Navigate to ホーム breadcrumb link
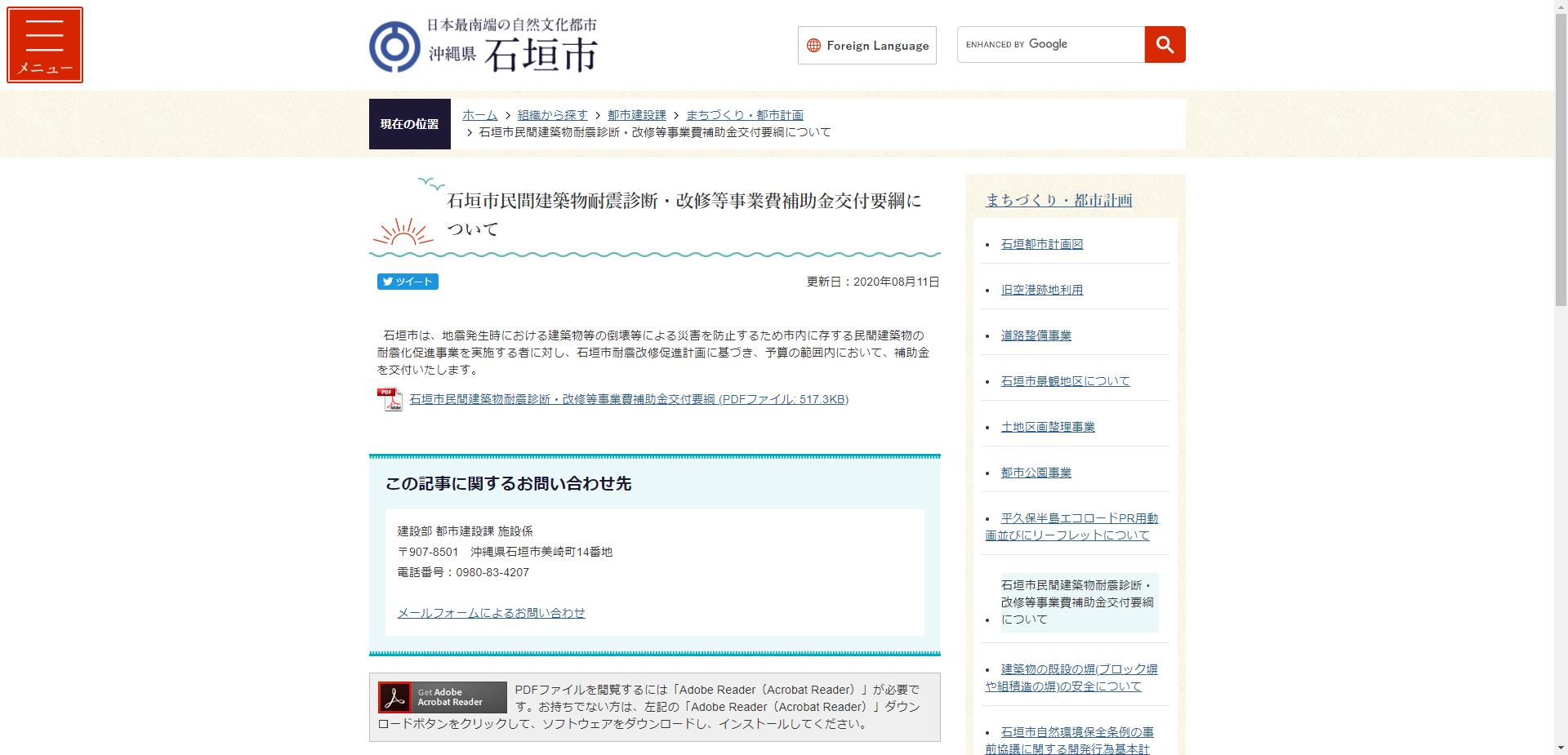The image size is (1568, 755). click(x=478, y=115)
